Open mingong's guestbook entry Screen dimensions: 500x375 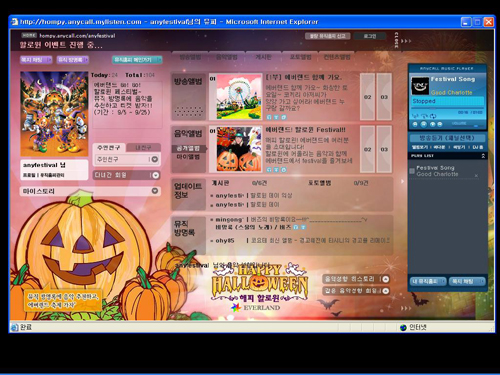(289, 220)
